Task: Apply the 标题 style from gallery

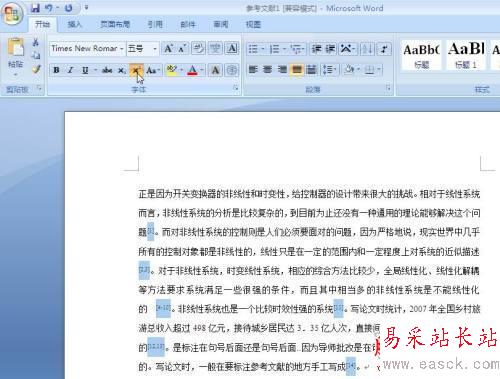Action: coord(421,55)
